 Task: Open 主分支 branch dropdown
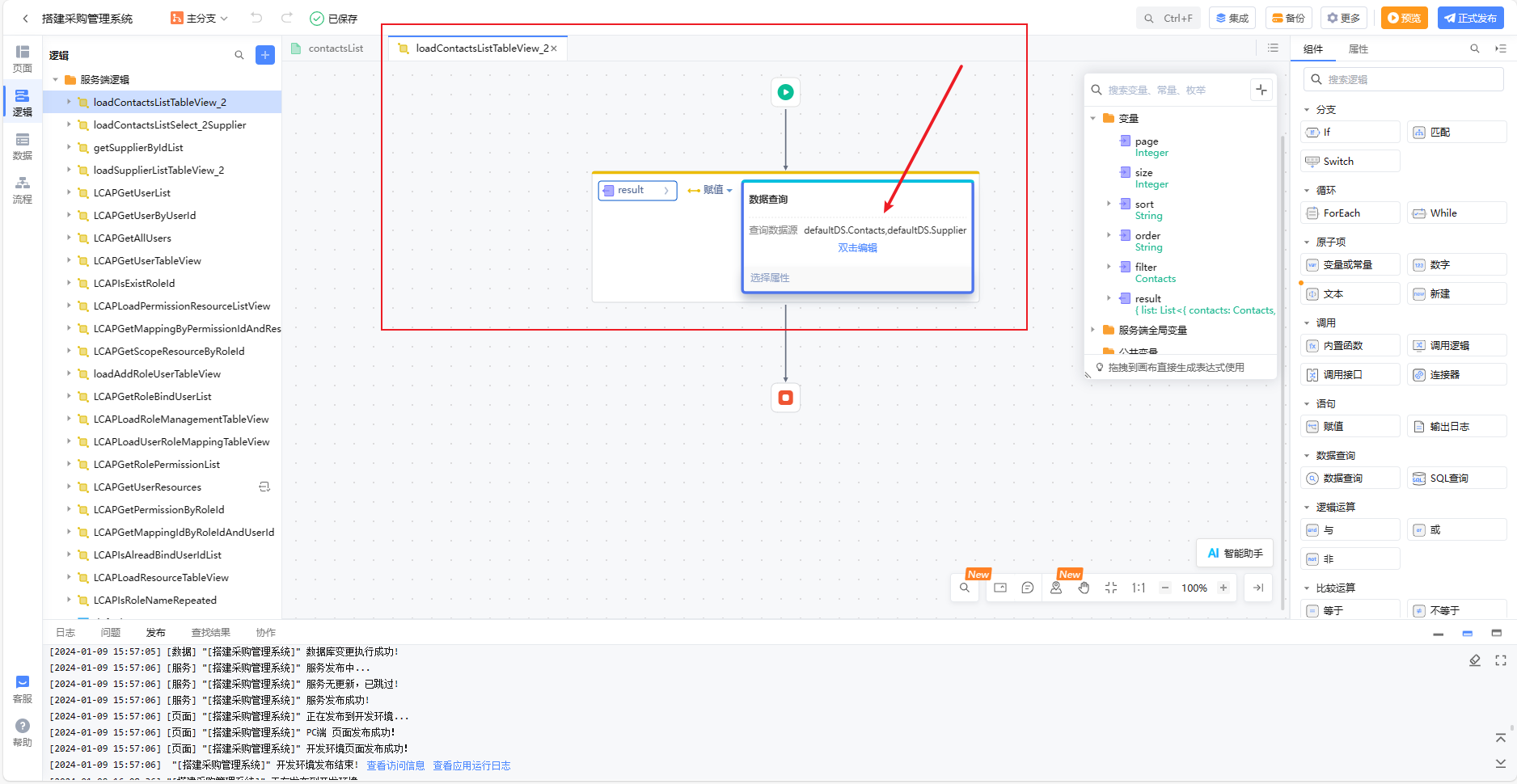pos(200,18)
